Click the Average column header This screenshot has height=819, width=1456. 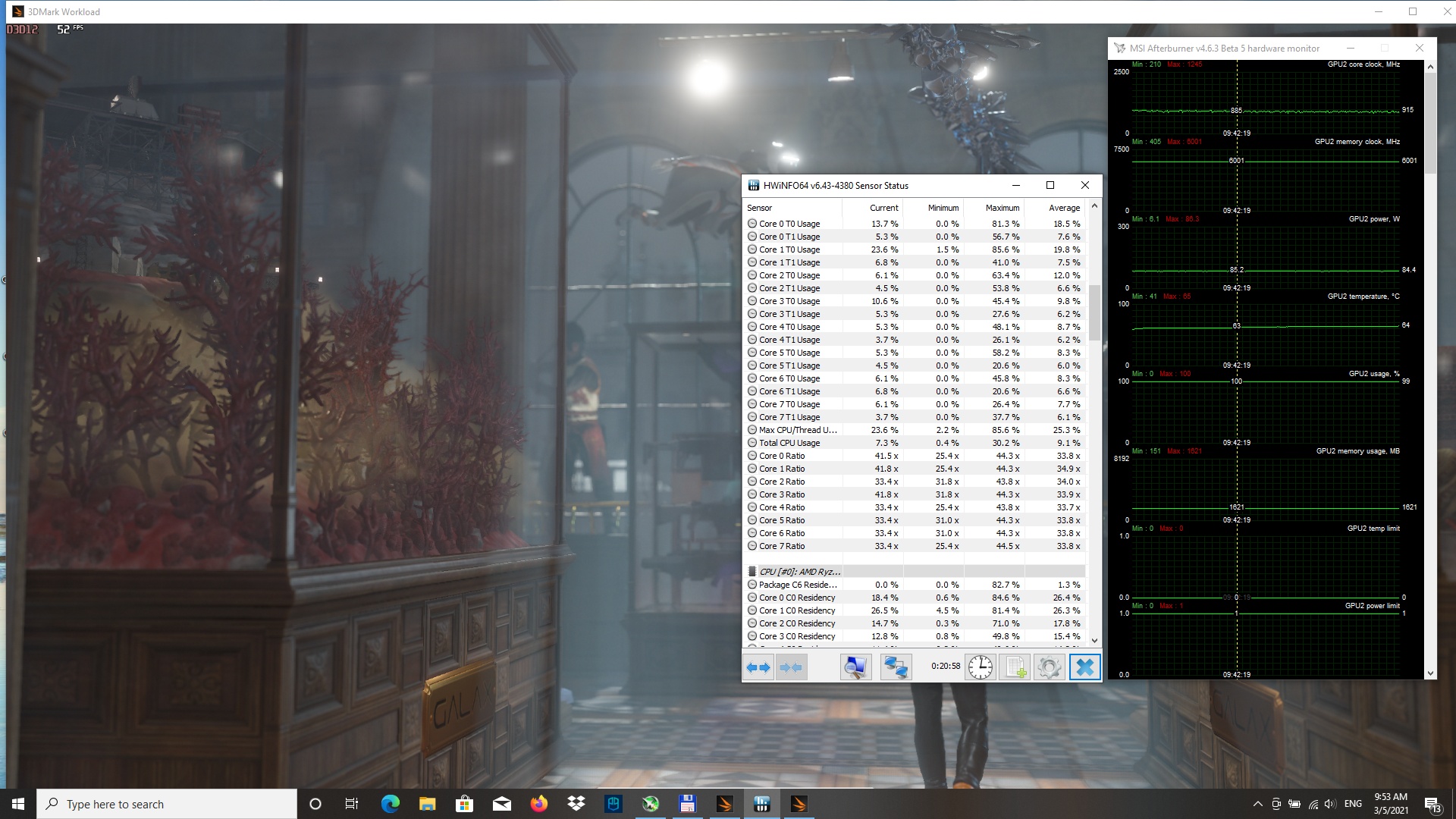pyautogui.click(x=1064, y=208)
